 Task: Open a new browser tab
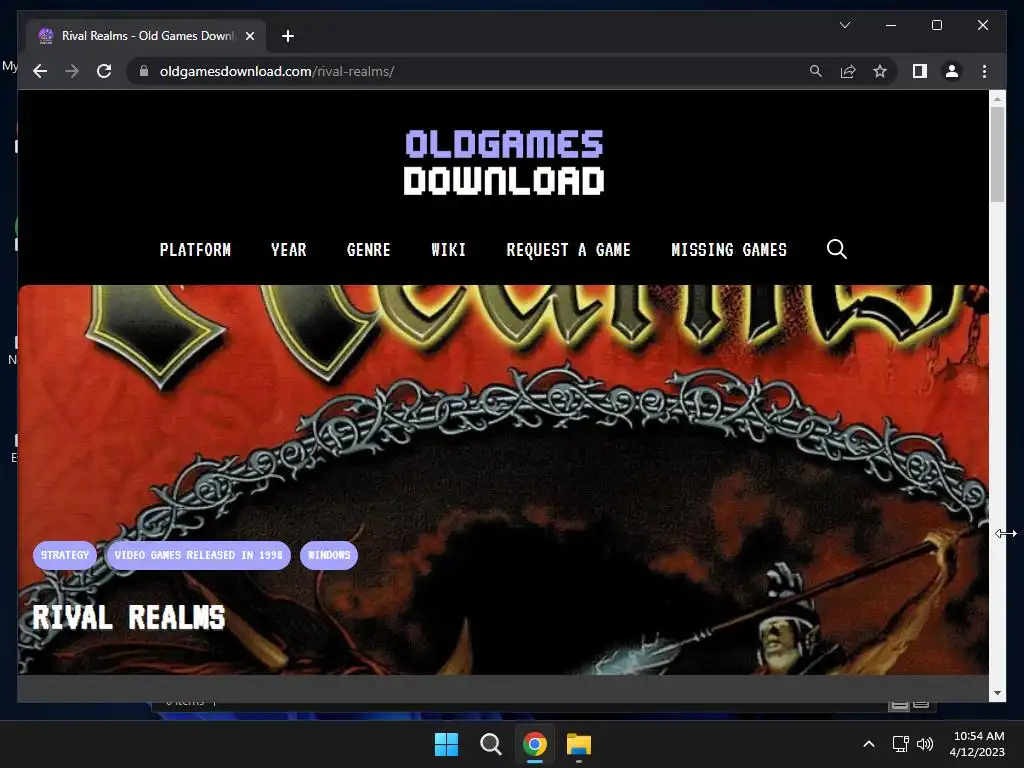pyautogui.click(x=288, y=36)
